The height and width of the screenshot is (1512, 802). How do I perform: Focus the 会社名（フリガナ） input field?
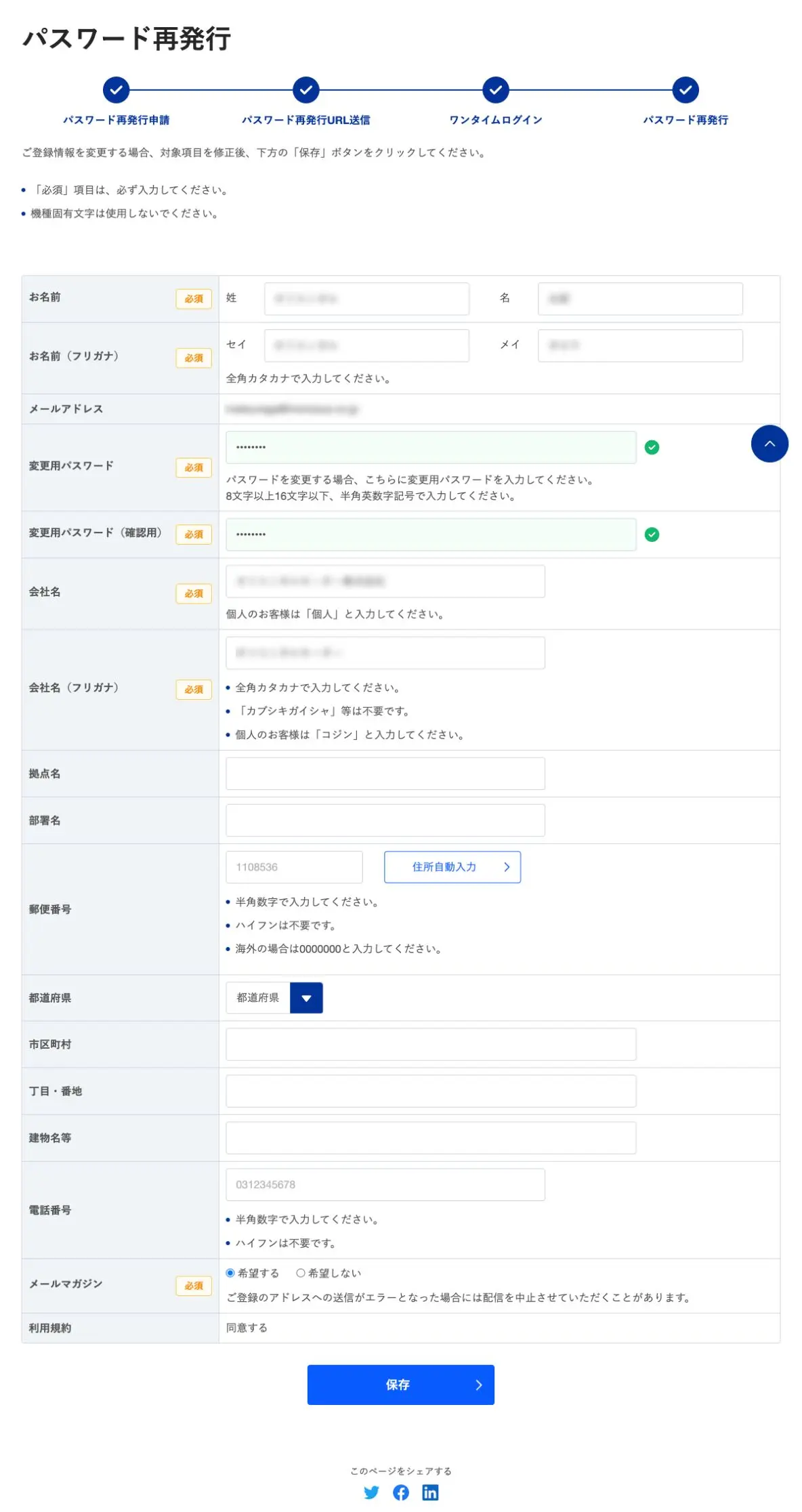(x=385, y=653)
